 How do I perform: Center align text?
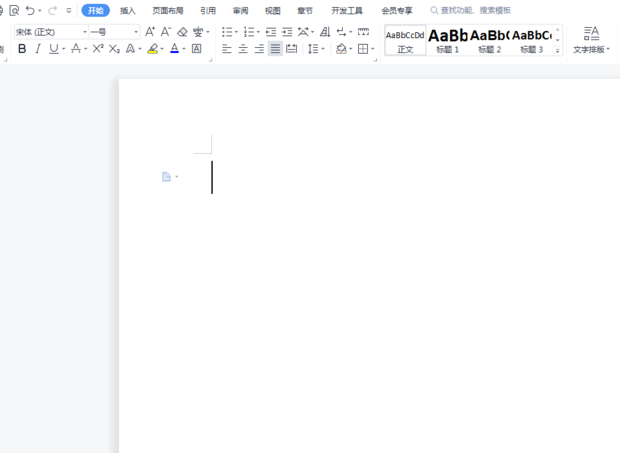(243, 49)
